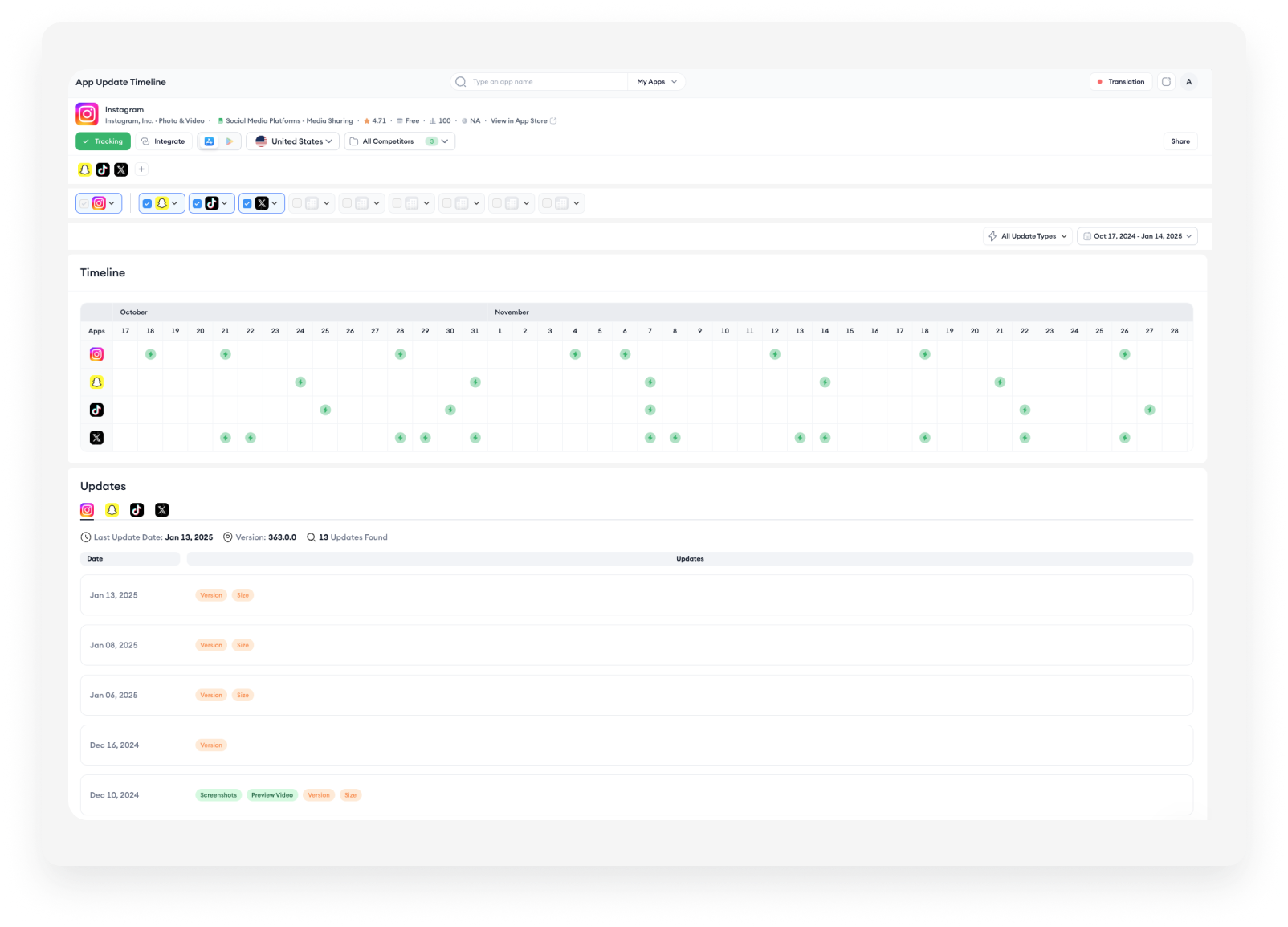Expand the Snapchat filter chevron
The image size is (1288, 927).
coord(174,204)
